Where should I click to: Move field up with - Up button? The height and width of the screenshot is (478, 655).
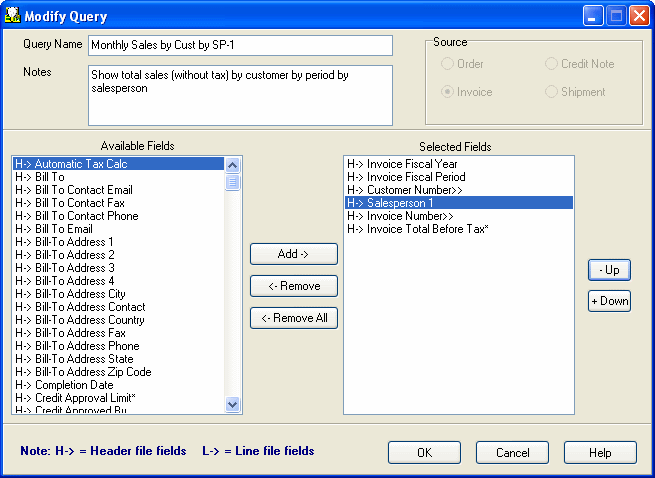pos(609,270)
